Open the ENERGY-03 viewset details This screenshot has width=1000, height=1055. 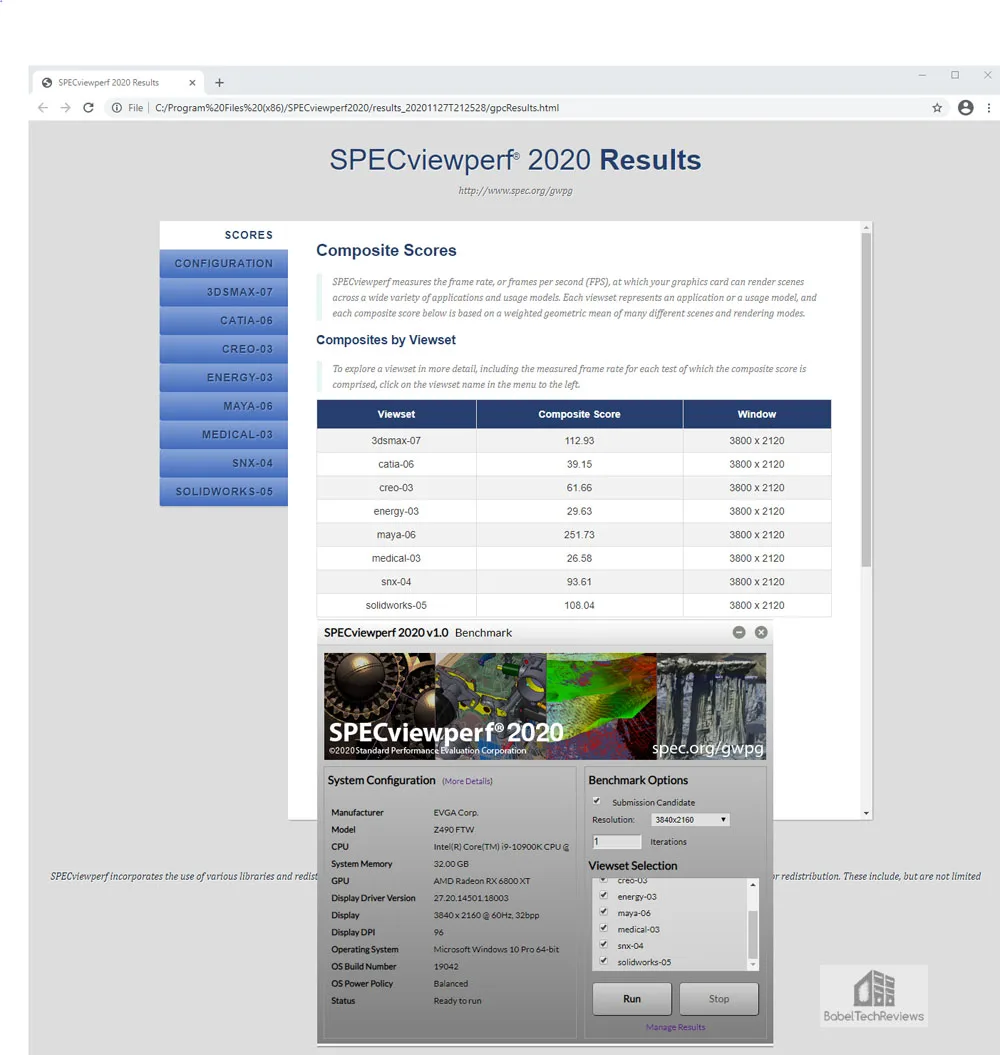pos(223,377)
